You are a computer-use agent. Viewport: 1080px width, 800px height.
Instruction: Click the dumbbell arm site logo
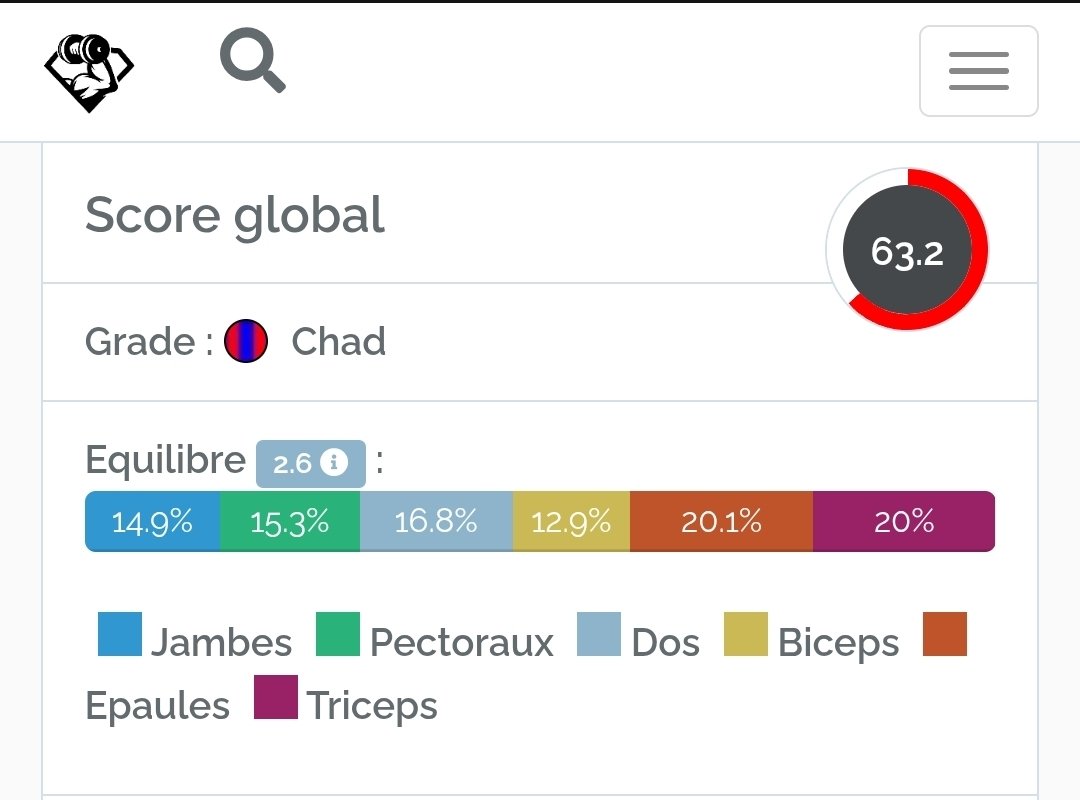[x=89, y=71]
